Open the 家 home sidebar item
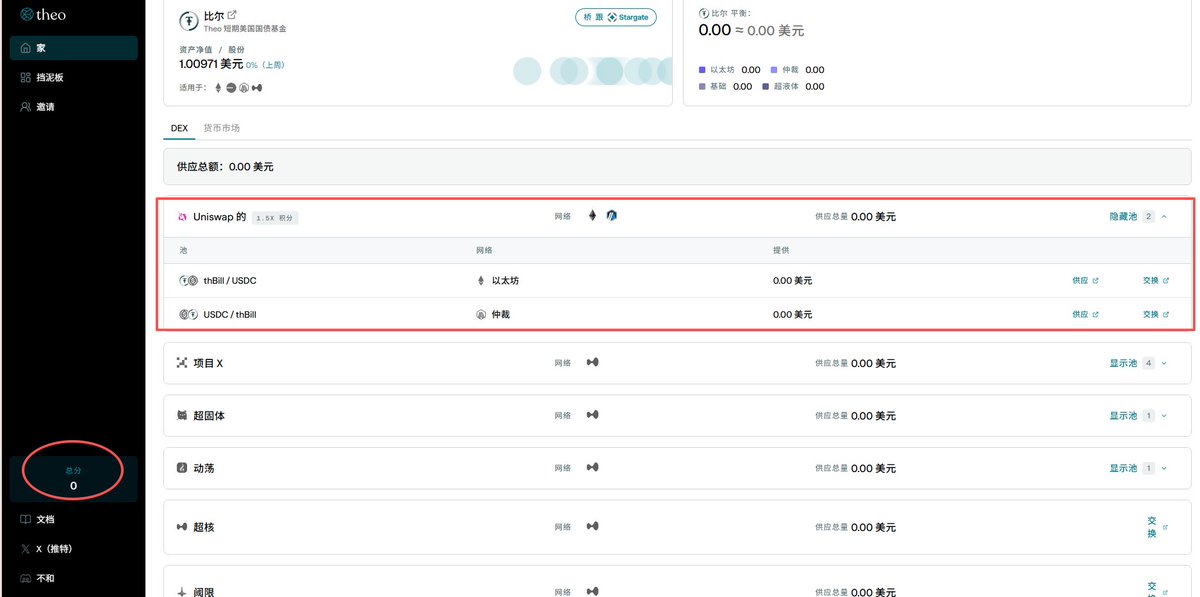 tap(74, 48)
